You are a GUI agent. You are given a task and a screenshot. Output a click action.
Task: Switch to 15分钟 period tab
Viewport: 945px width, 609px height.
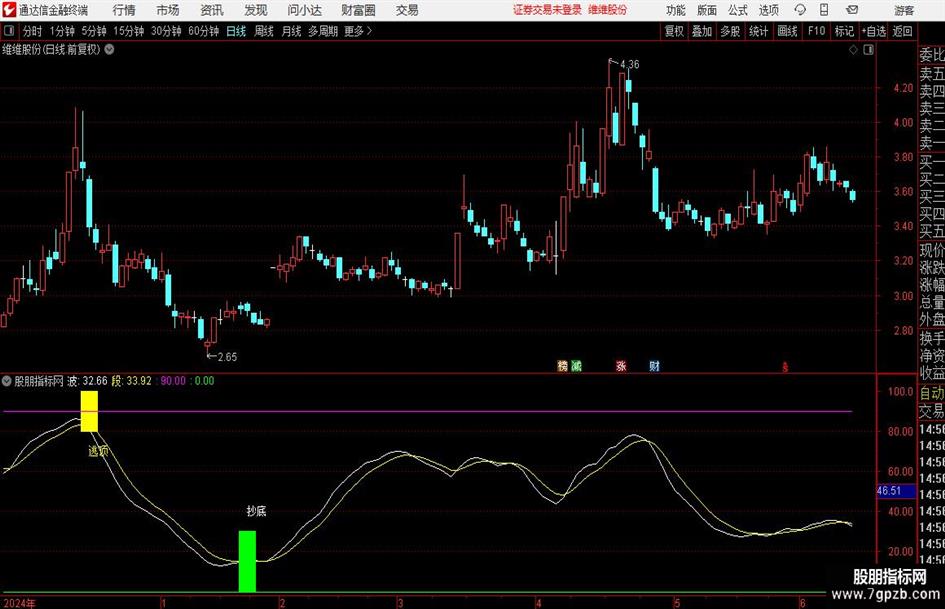point(129,31)
